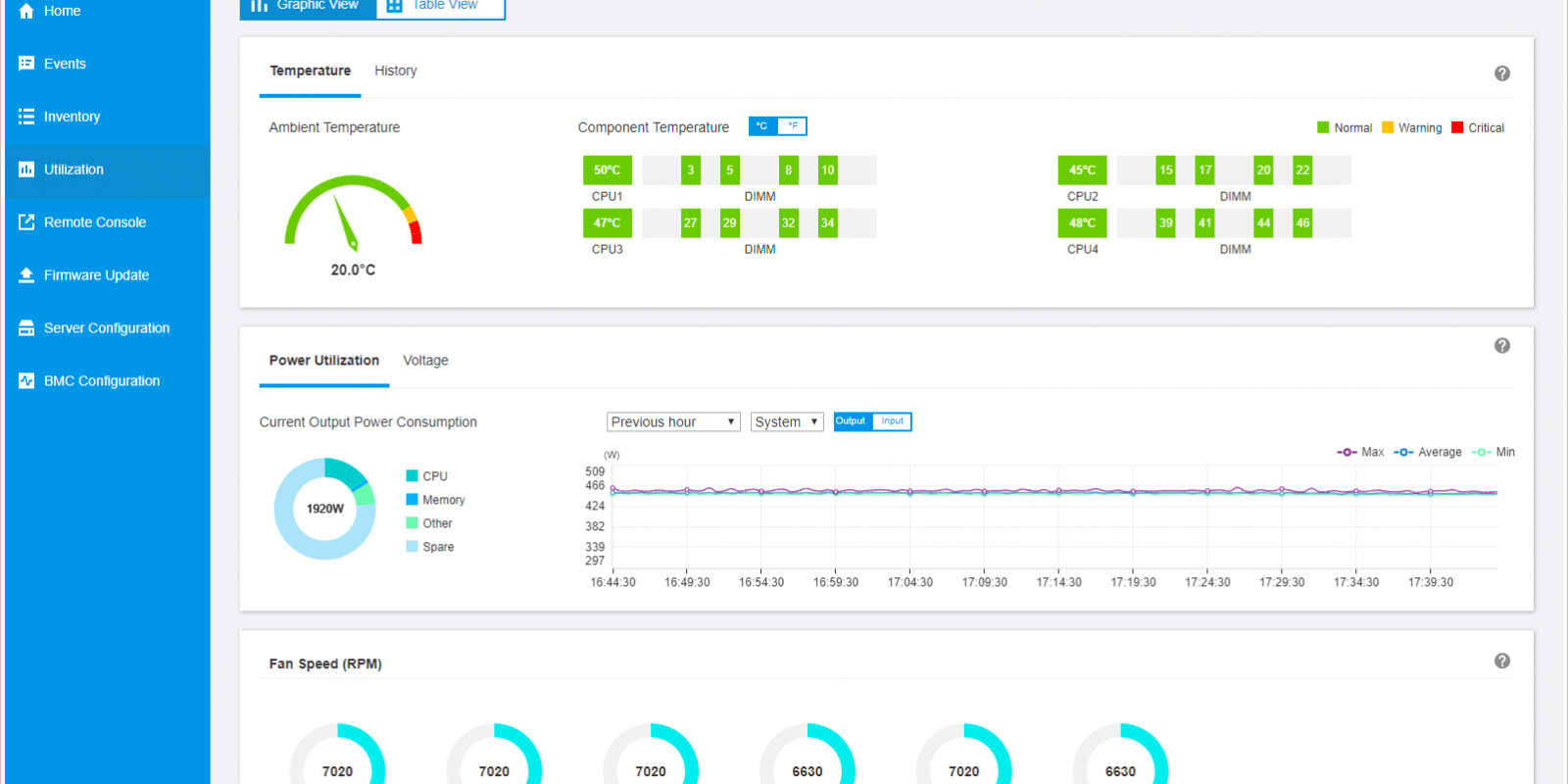Click the Utilization chart icon
This screenshot has height=784, width=1568.
[x=26, y=170]
